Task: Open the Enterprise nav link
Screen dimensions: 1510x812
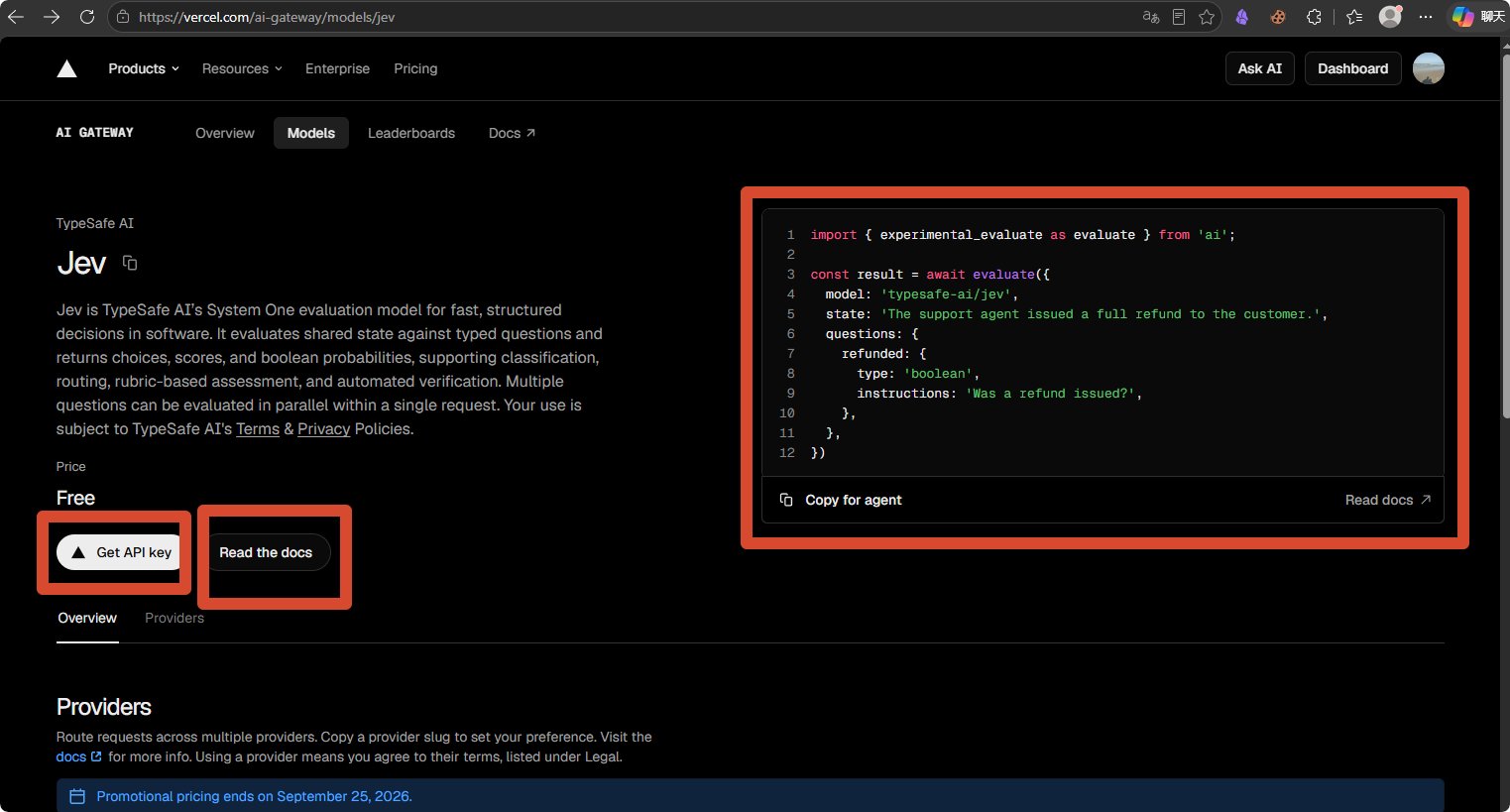Action: [x=337, y=68]
